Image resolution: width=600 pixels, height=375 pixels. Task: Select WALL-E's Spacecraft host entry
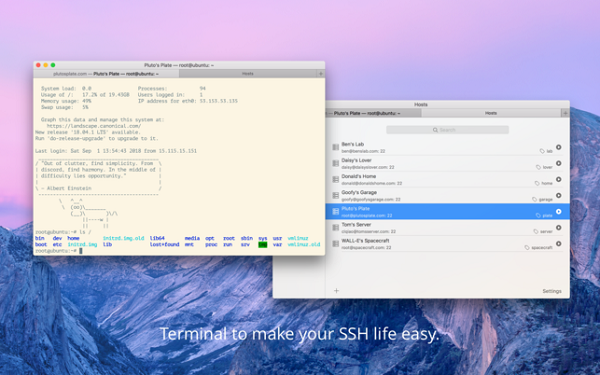click(x=447, y=244)
